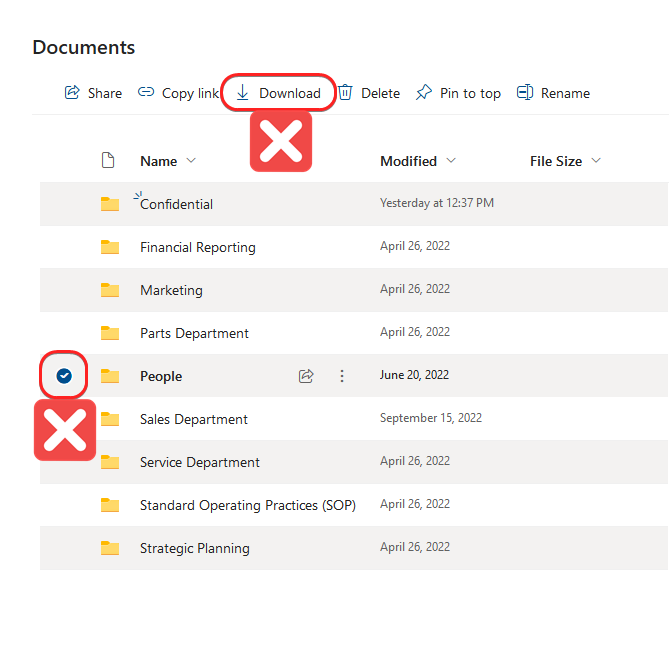The height and width of the screenshot is (669, 669).
Task: Click the Pin to top pushpin icon
Action: tap(424, 93)
